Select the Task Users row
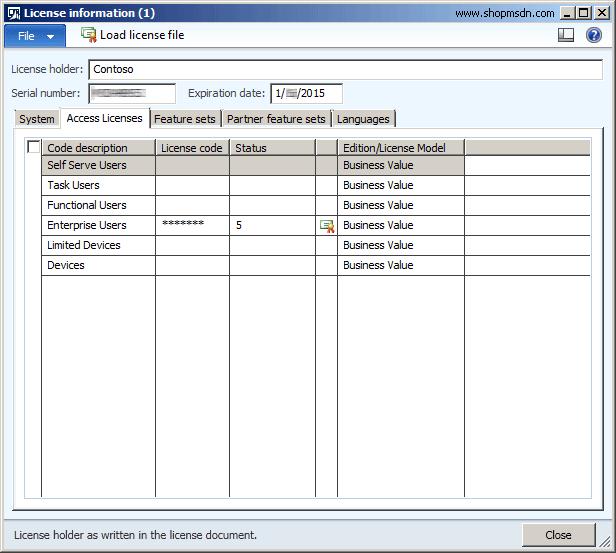The width and height of the screenshot is (616, 553). 98,185
